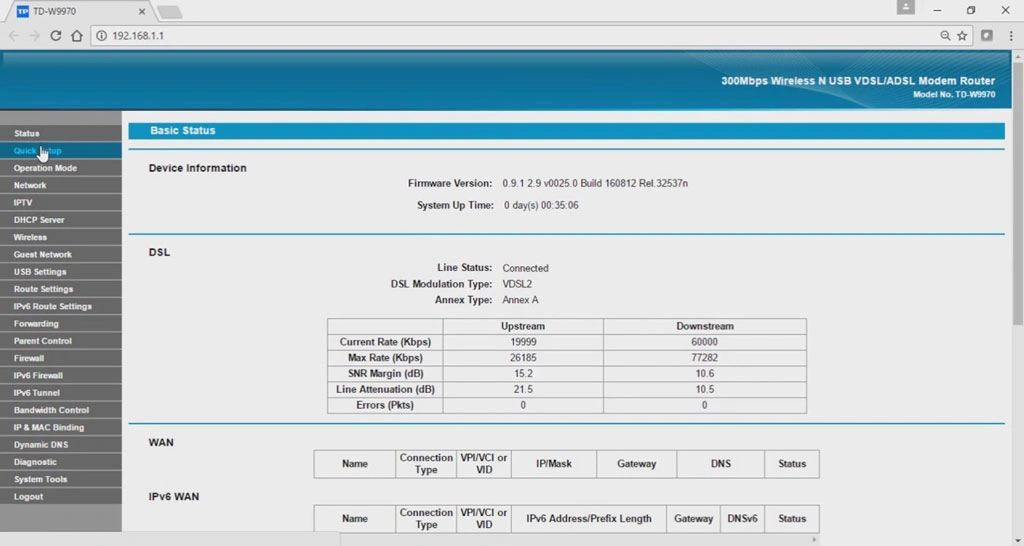Reload the page with refresh icon
Viewport: 1024px width, 546px height.
pyautogui.click(x=56, y=36)
